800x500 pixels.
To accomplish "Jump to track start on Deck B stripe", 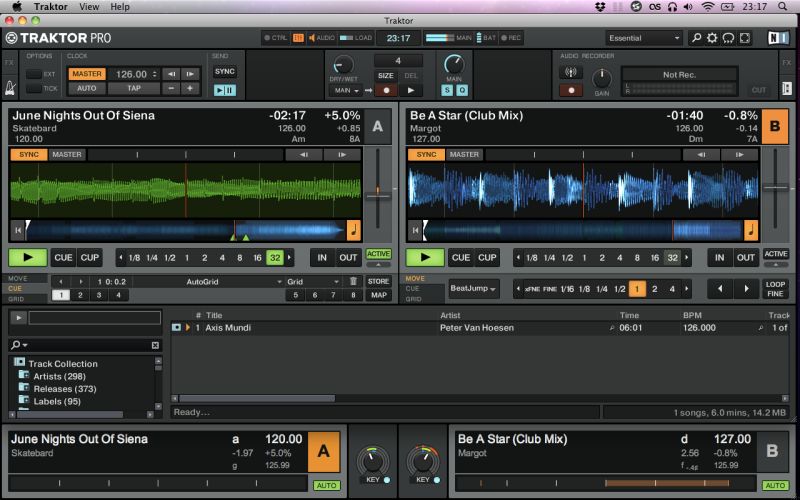I will (x=415, y=230).
